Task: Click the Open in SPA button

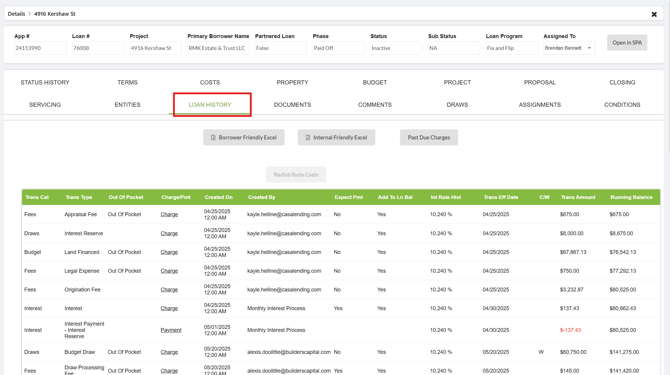Action: [x=627, y=43]
